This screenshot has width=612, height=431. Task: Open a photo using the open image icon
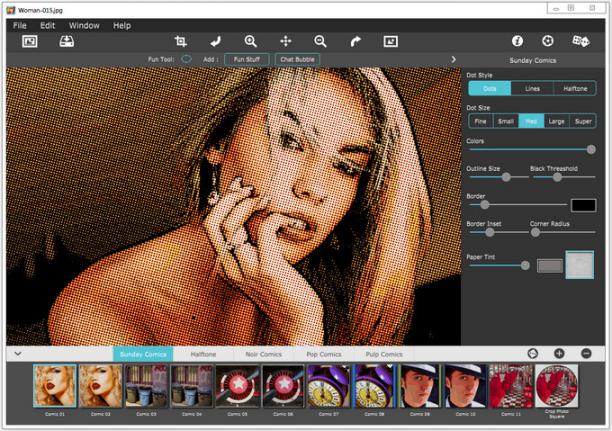pos(30,41)
